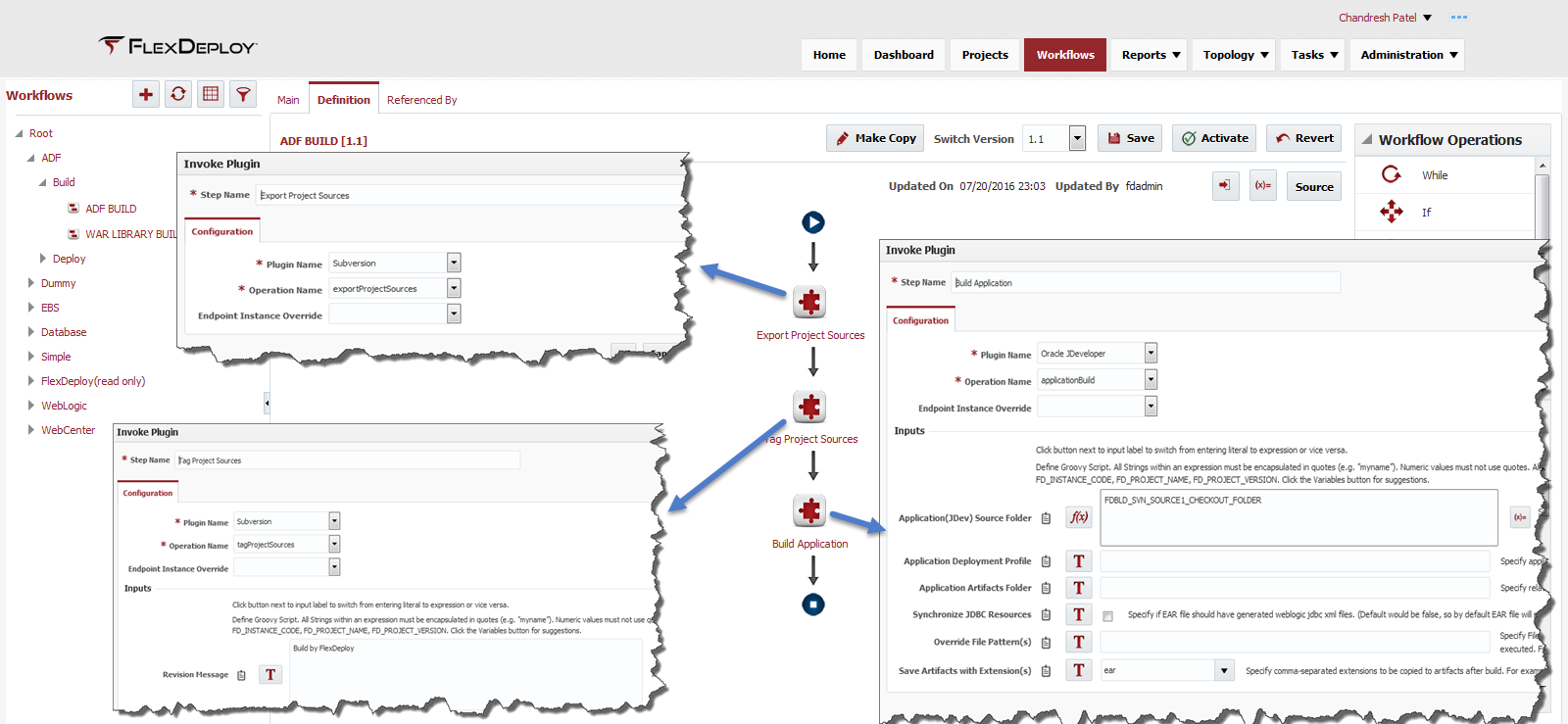Go to the Projects page
The width and height of the screenshot is (1568, 724).
(985, 55)
